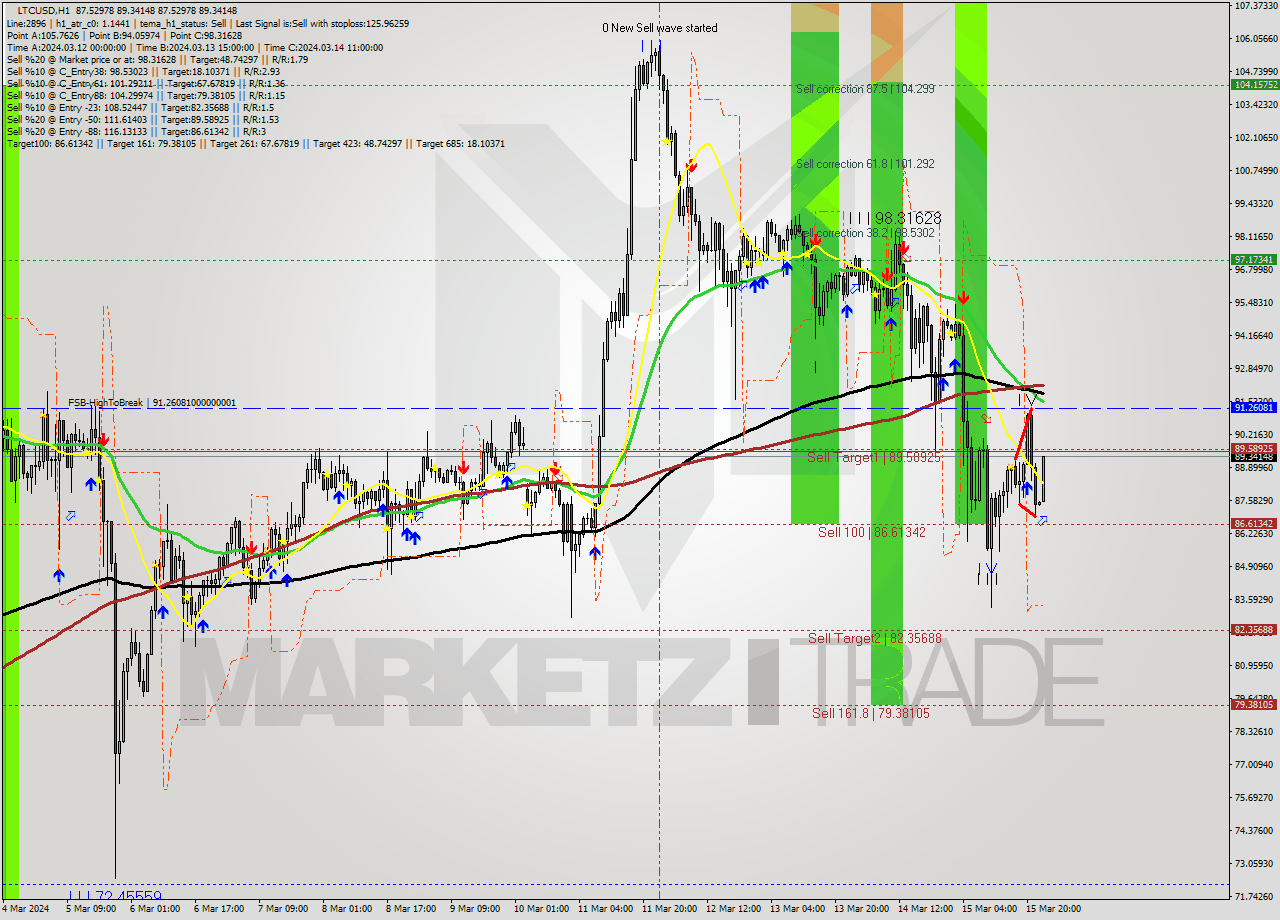Click the 'Target100: 86.61342' info line

[x=255, y=144]
